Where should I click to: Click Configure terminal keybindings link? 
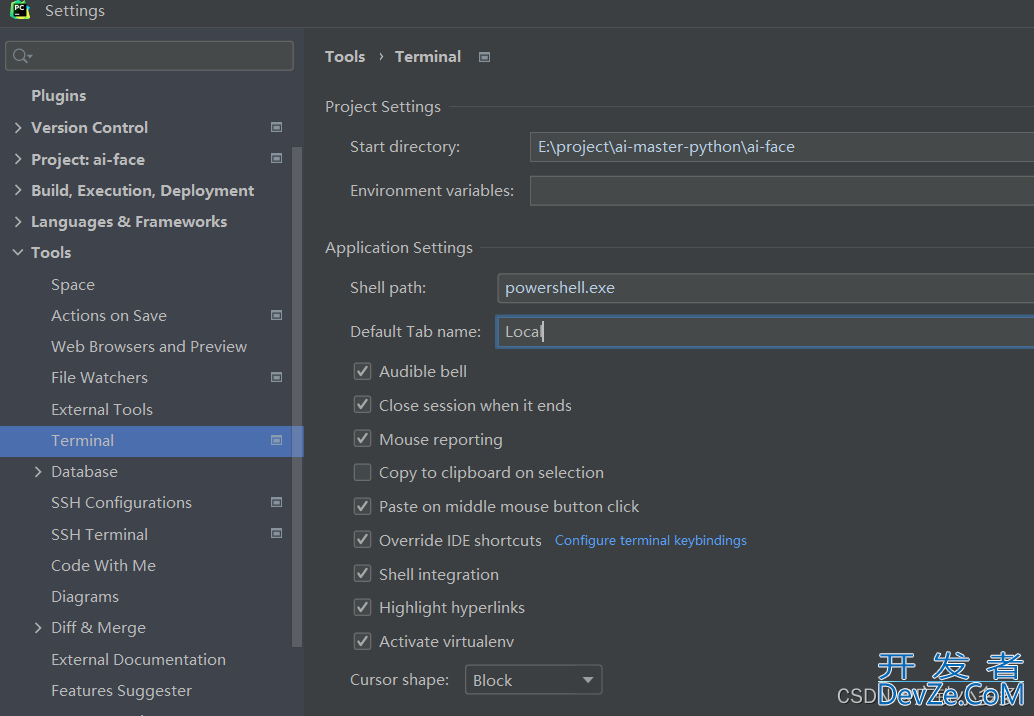pyautogui.click(x=651, y=540)
